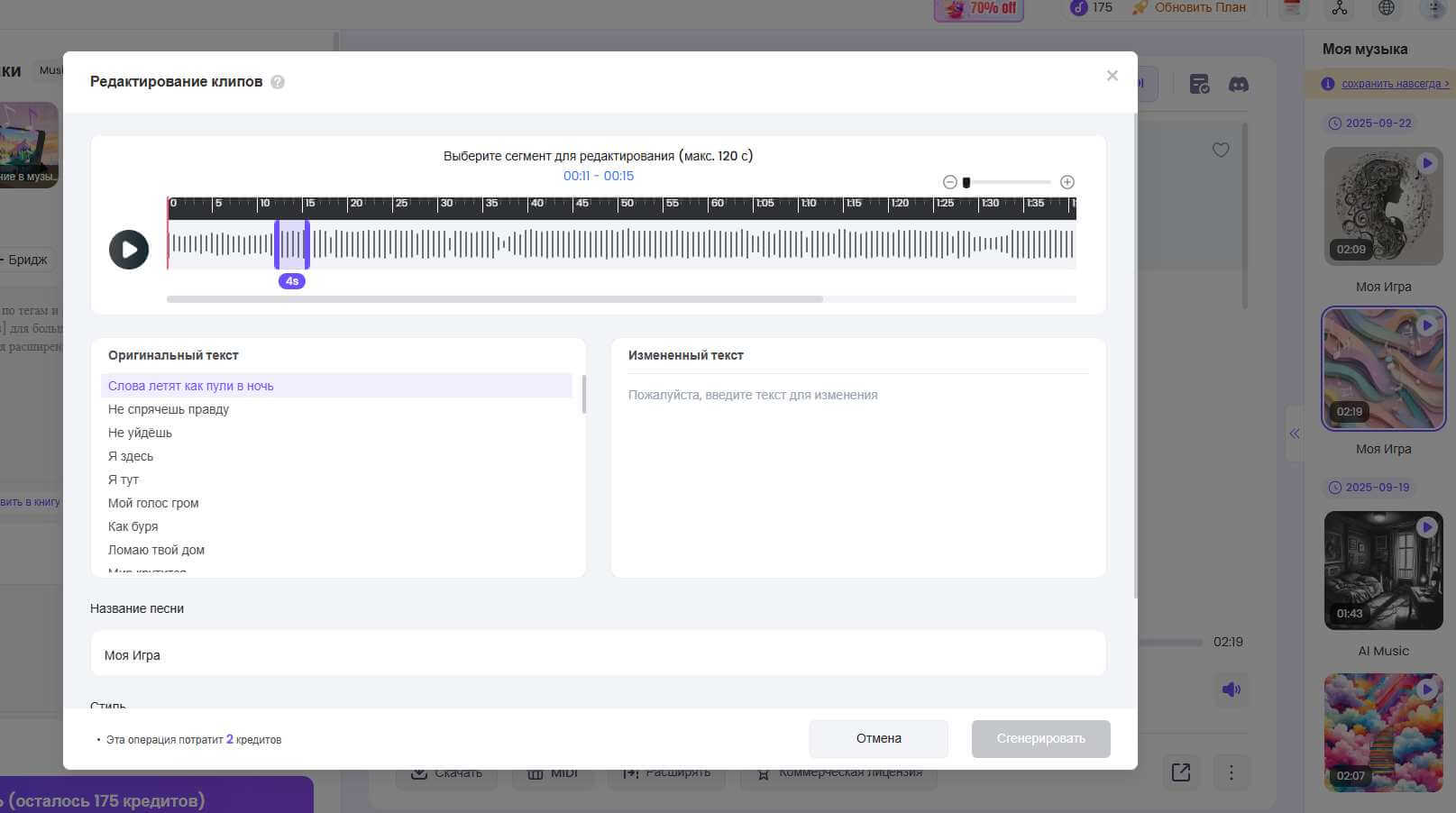Click the original text list scrollbar
This screenshot has width=1456, height=813.
pyautogui.click(x=584, y=395)
